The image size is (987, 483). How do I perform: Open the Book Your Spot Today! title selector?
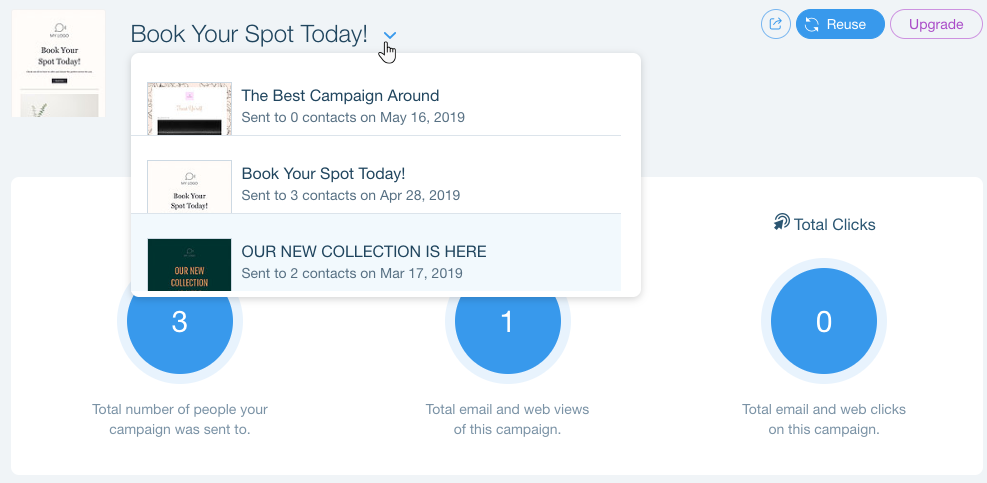click(249, 34)
